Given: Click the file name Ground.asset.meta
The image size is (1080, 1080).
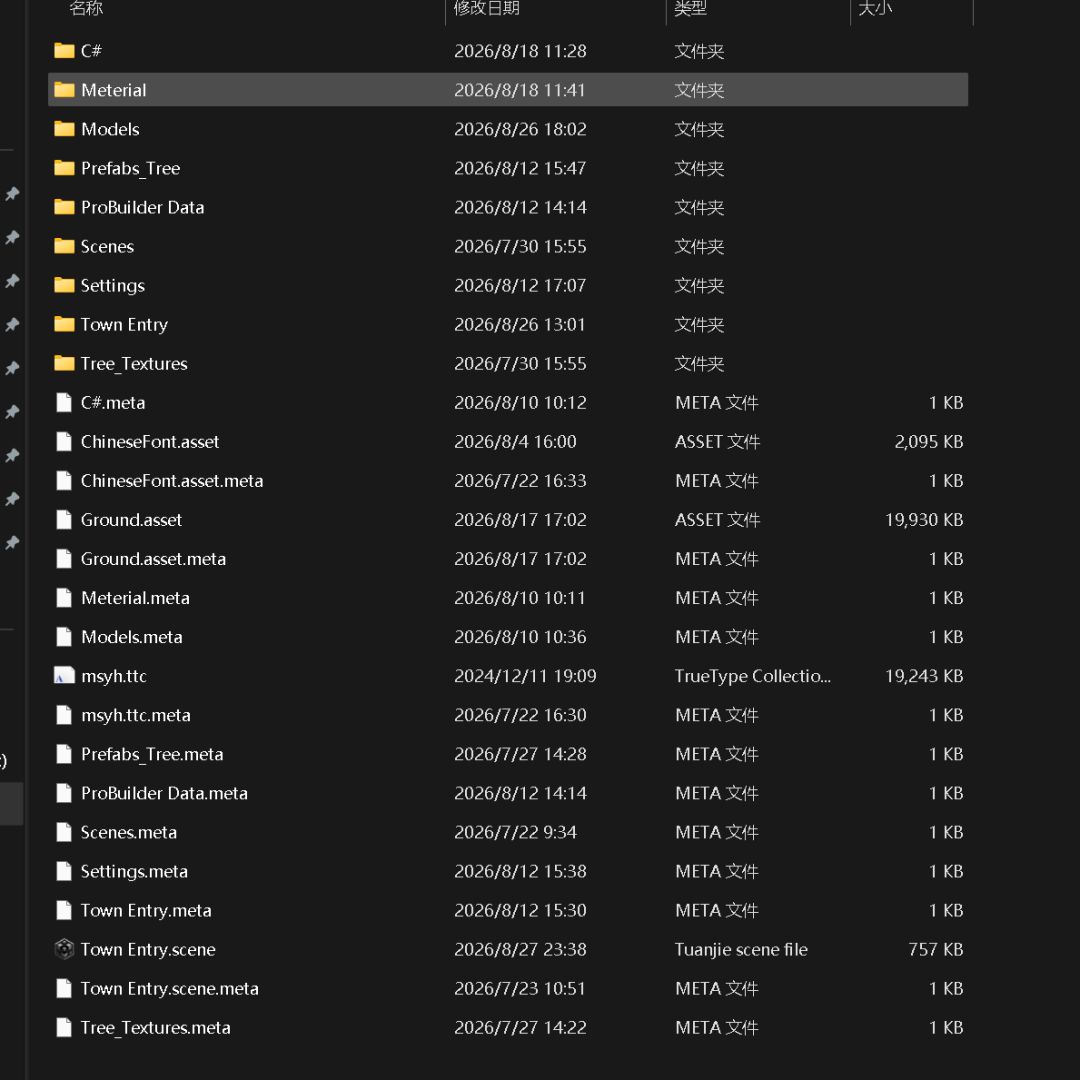Looking at the screenshot, I should tap(154, 559).
